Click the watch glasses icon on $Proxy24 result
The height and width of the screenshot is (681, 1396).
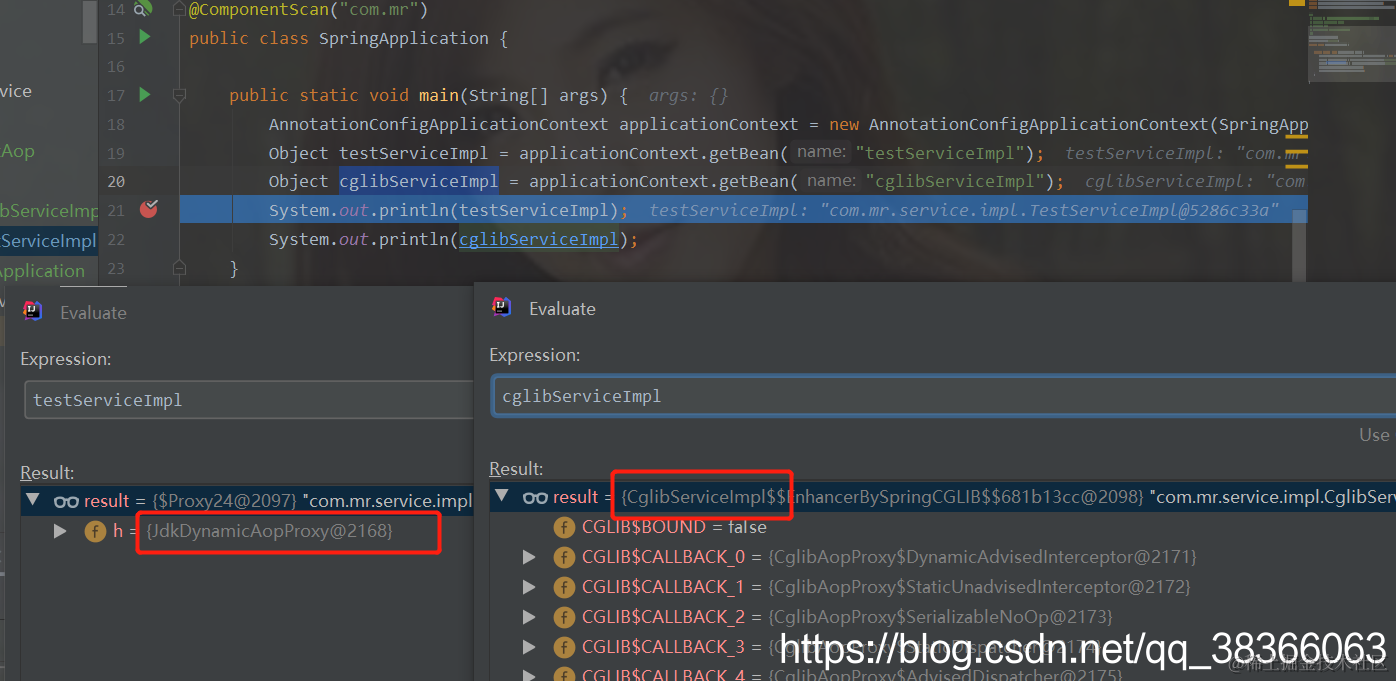[x=66, y=501]
